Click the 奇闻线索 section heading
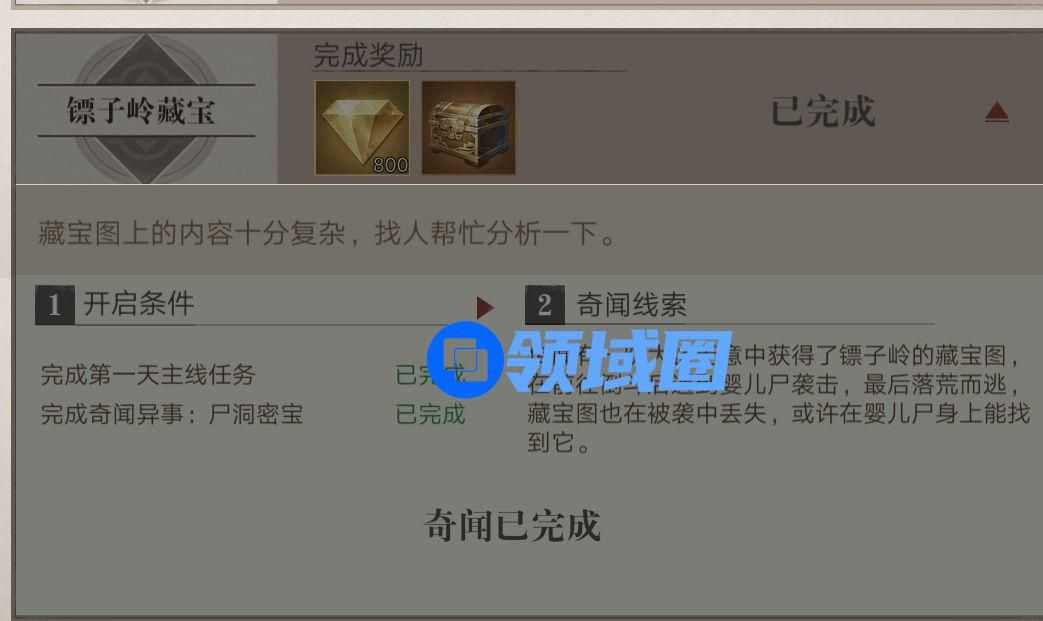 (x=631, y=305)
